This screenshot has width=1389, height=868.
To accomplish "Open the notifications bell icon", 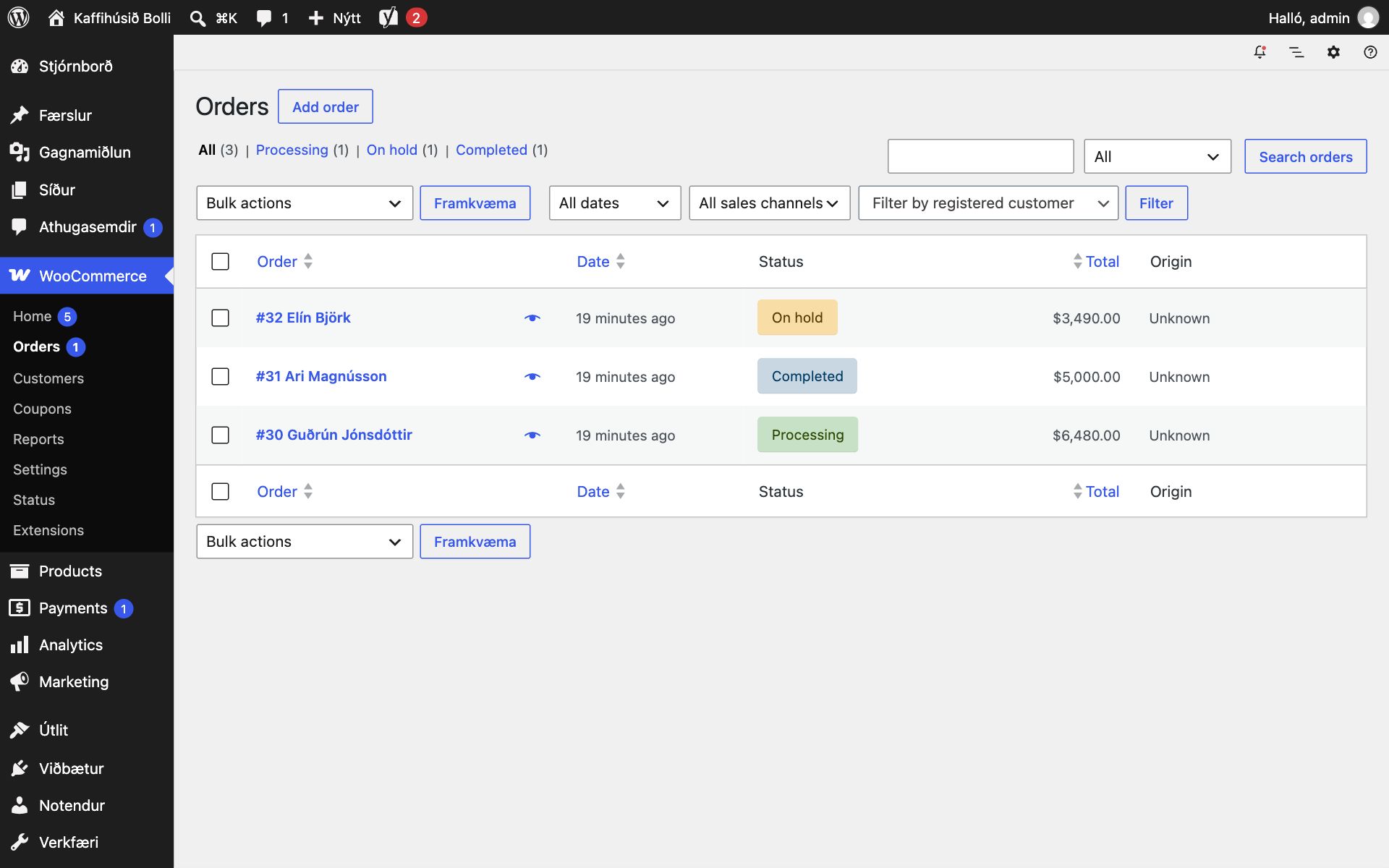I will (1260, 52).
